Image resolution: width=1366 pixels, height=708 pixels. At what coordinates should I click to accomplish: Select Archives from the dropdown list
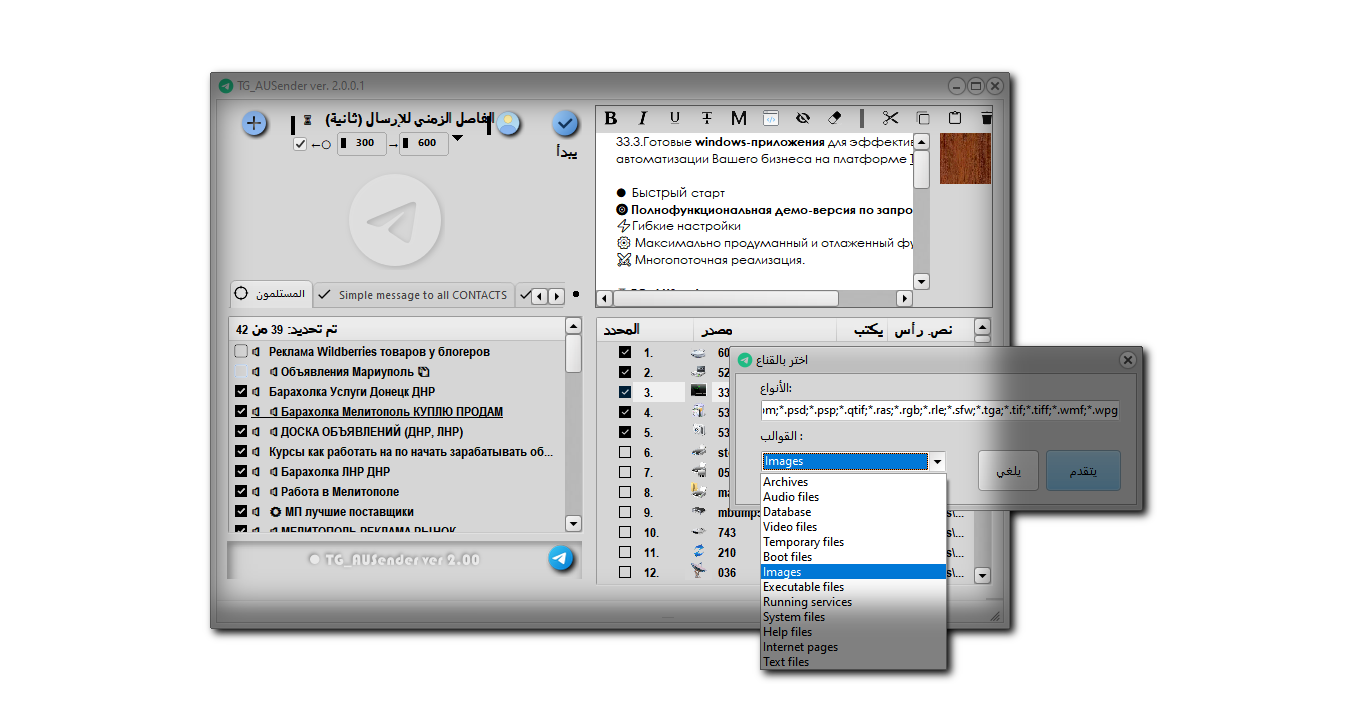tap(853, 482)
